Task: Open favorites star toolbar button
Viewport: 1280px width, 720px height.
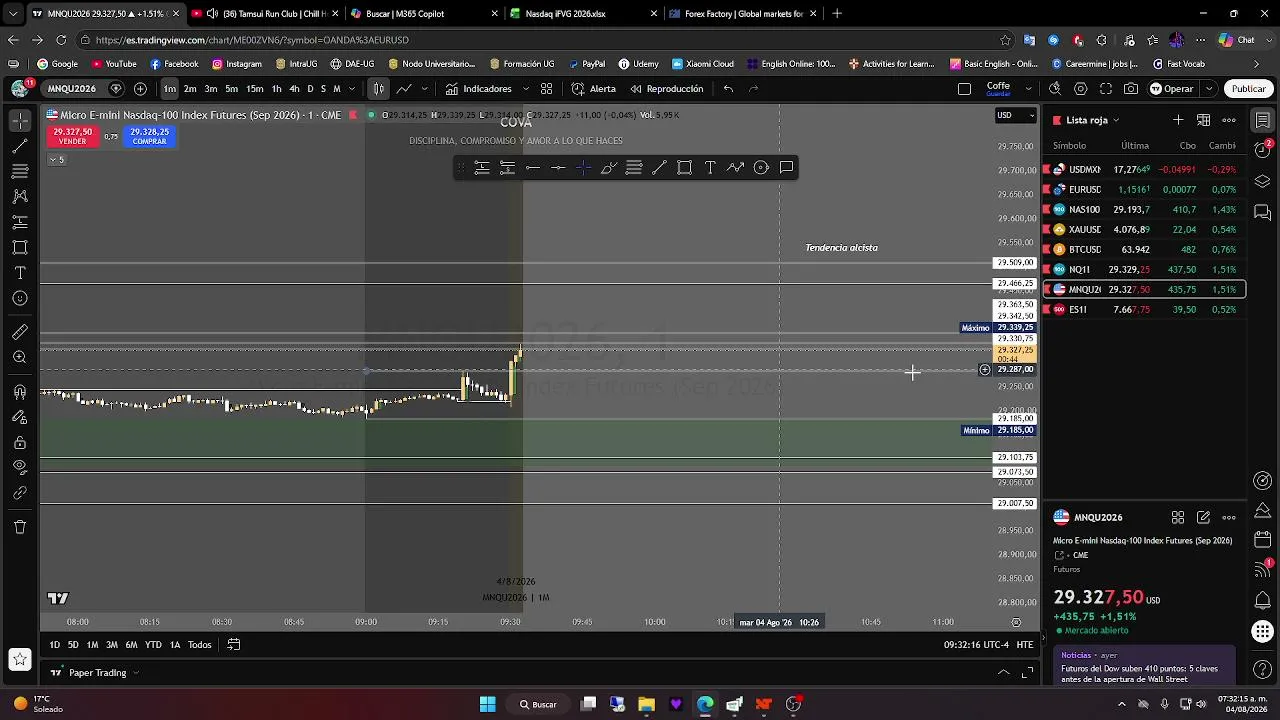Action: 20,659
